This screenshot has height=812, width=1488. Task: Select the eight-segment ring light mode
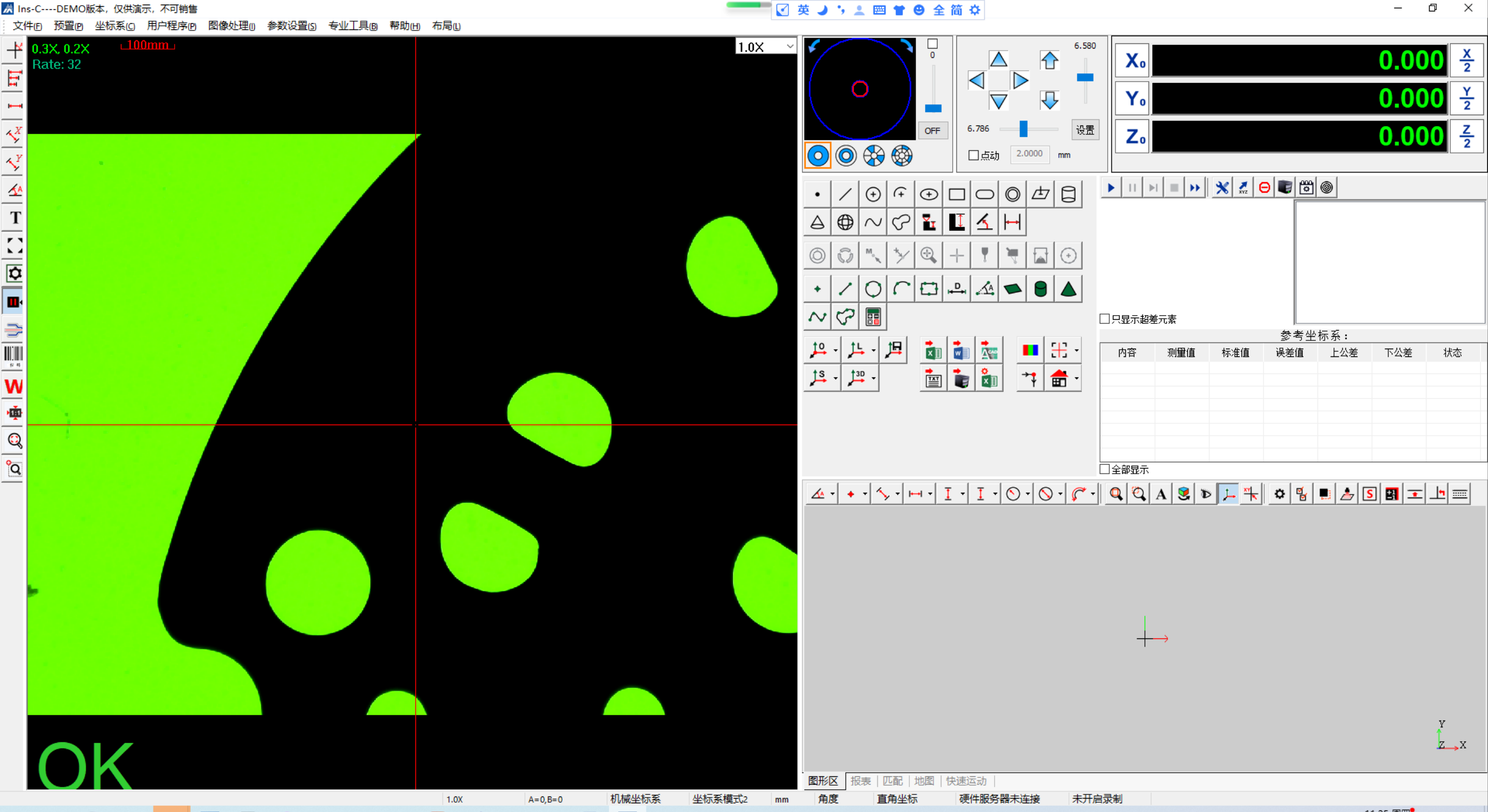tap(902, 155)
